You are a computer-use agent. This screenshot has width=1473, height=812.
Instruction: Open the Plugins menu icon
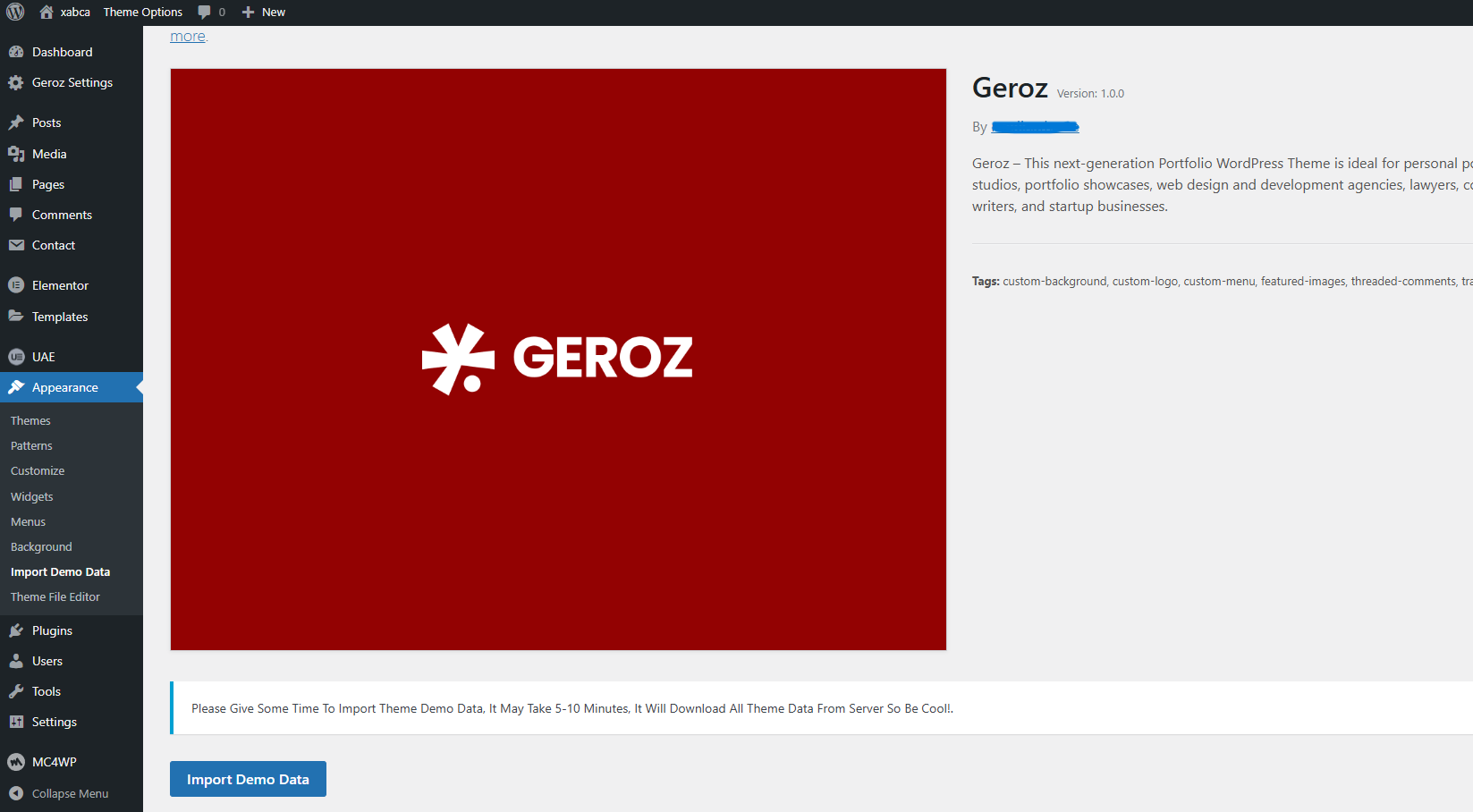pyautogui.click(x=16, y=630)
